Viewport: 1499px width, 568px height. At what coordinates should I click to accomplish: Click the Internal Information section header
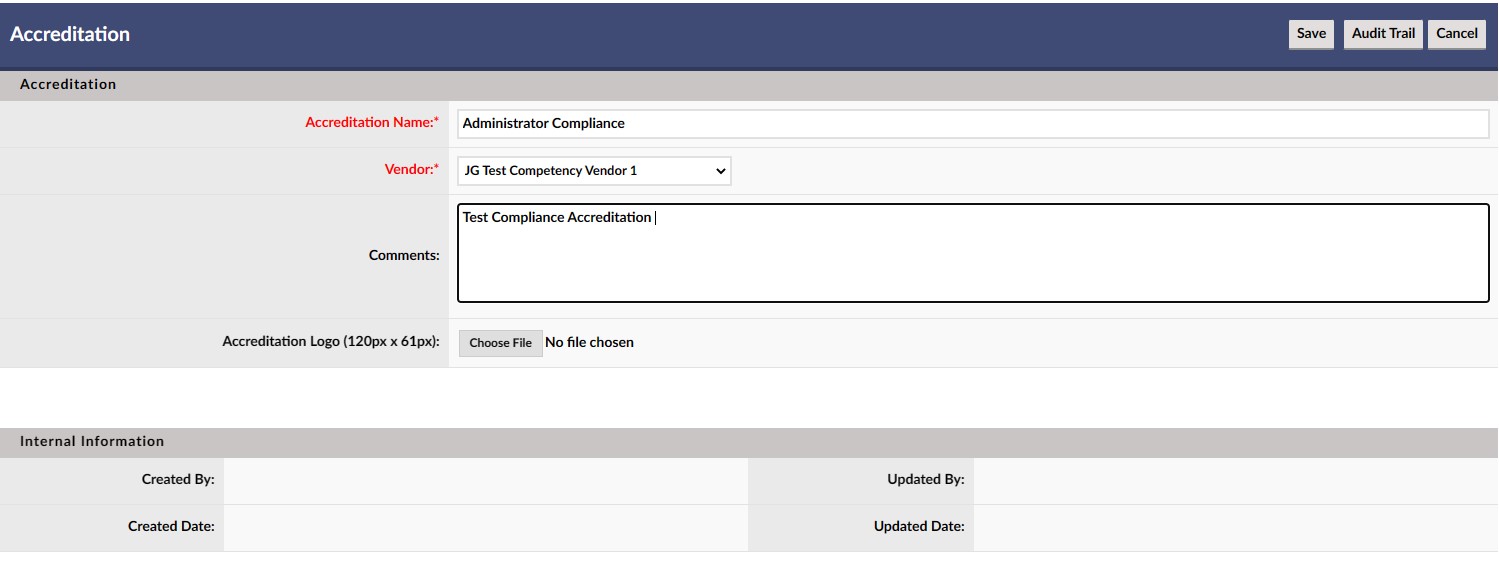coord(749,442)
